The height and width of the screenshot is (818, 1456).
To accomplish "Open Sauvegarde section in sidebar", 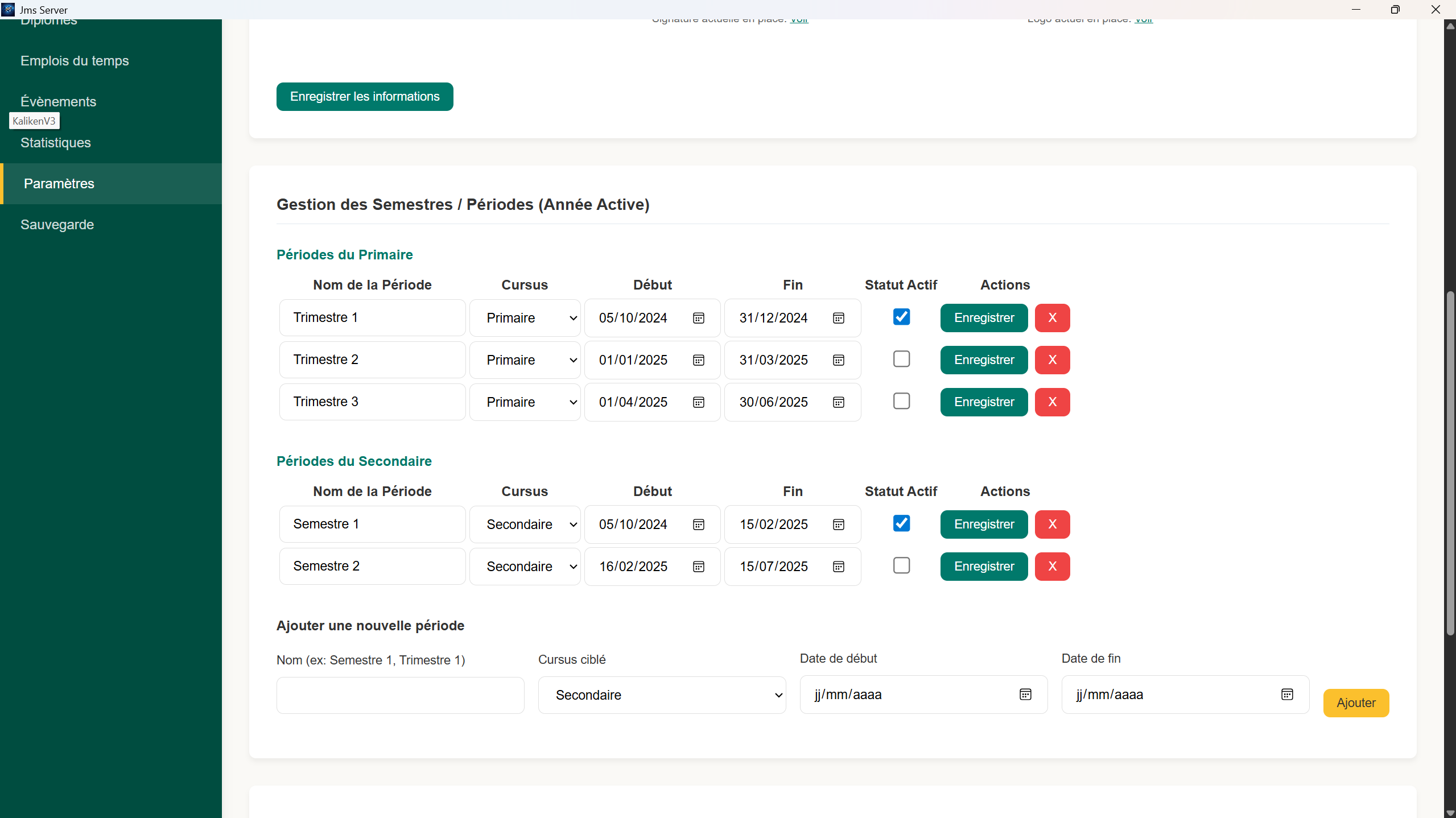I will tap(57, 225).
